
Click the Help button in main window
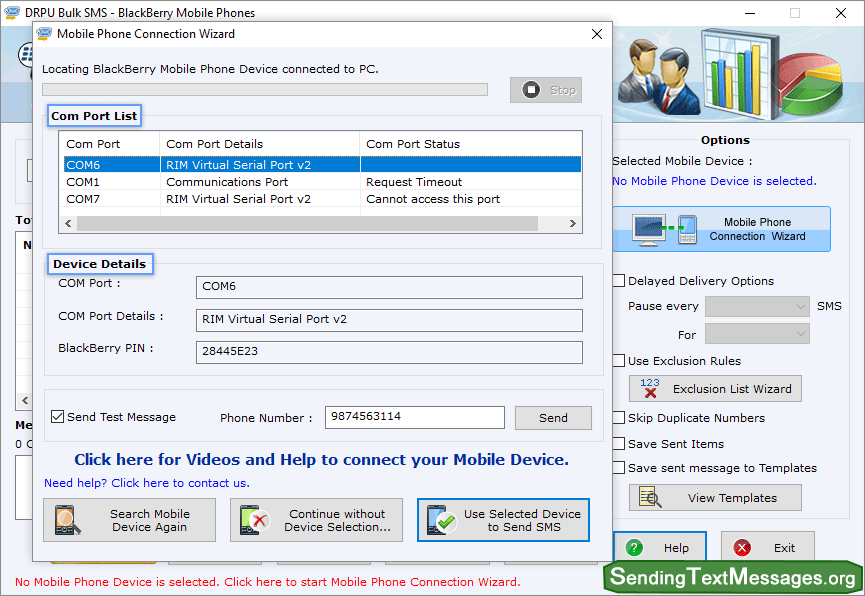pyautogui.click(x=660, y=547)
